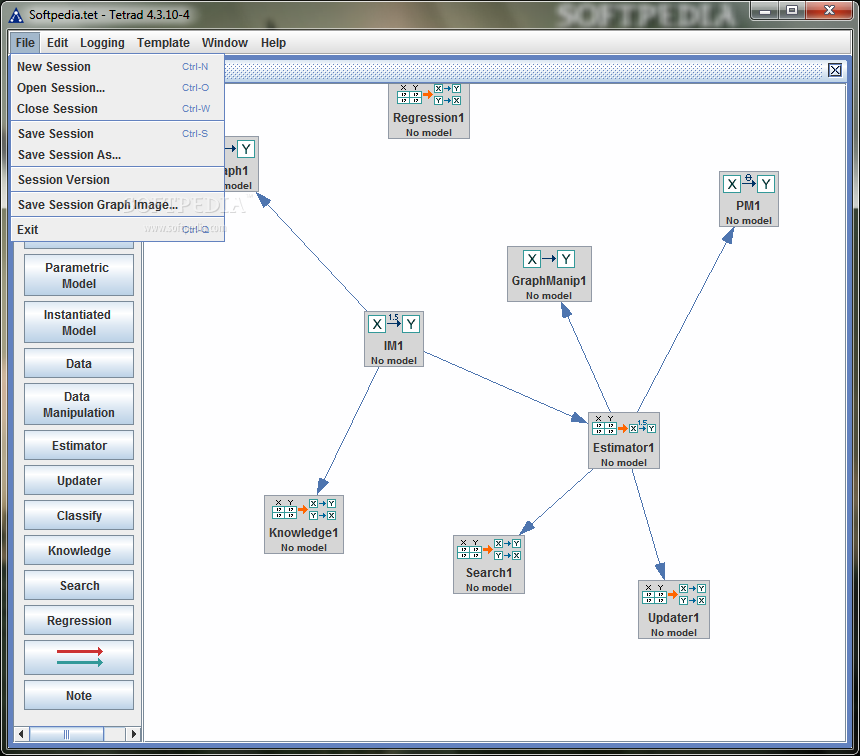Choose Open Session... menu entry
This screenshot has width=860, height=756.
click(x=117, y=88)
